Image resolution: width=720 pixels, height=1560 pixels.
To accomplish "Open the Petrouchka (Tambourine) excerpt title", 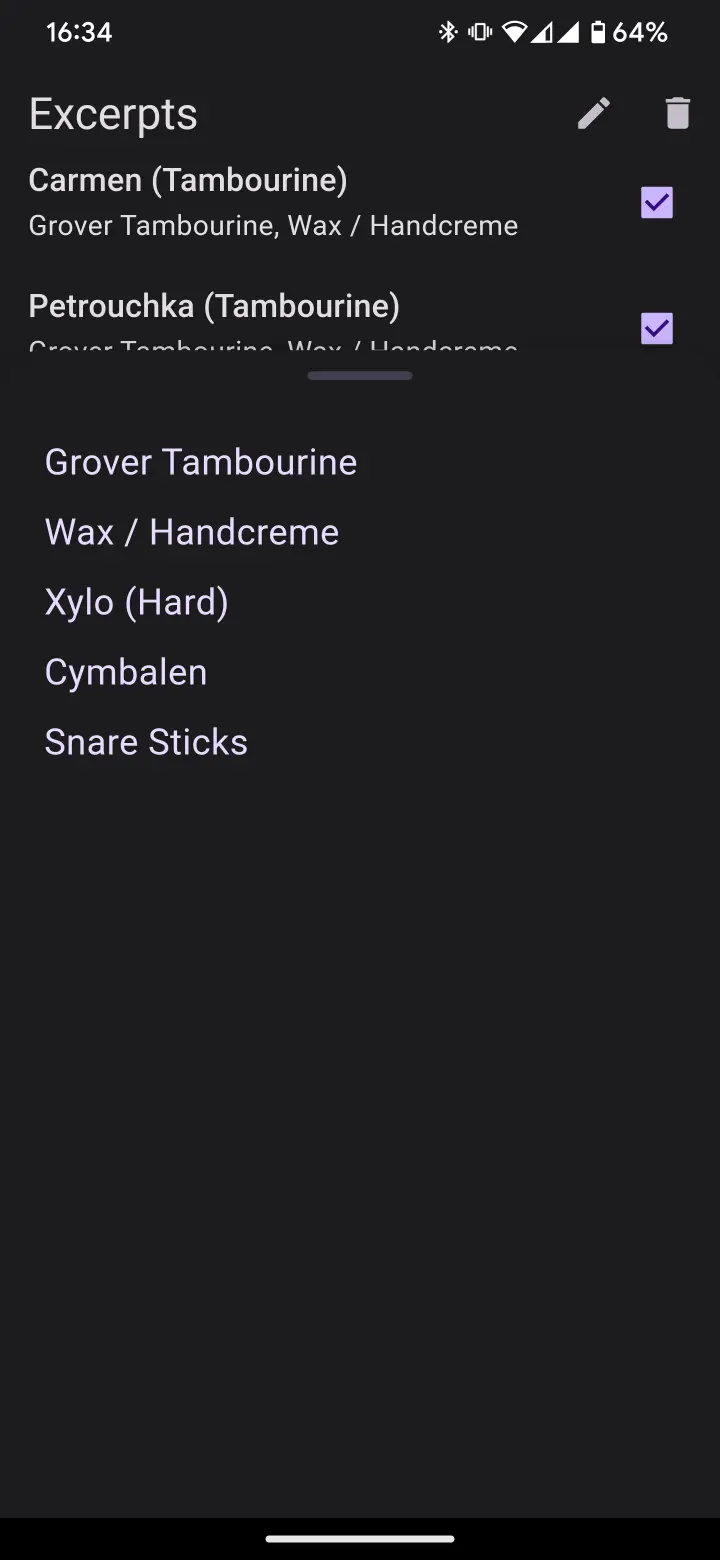I will [214, 306].
